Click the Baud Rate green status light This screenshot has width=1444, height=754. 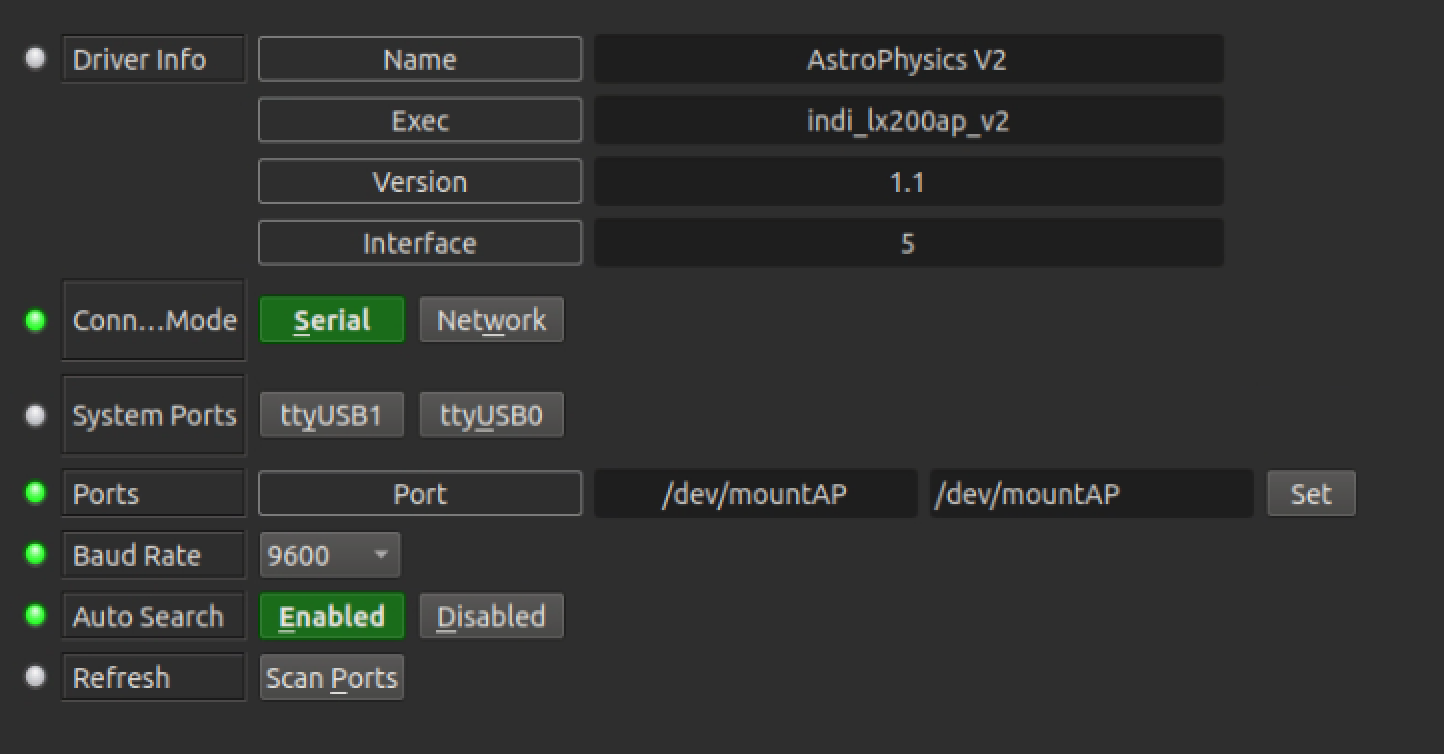[36, 555]
